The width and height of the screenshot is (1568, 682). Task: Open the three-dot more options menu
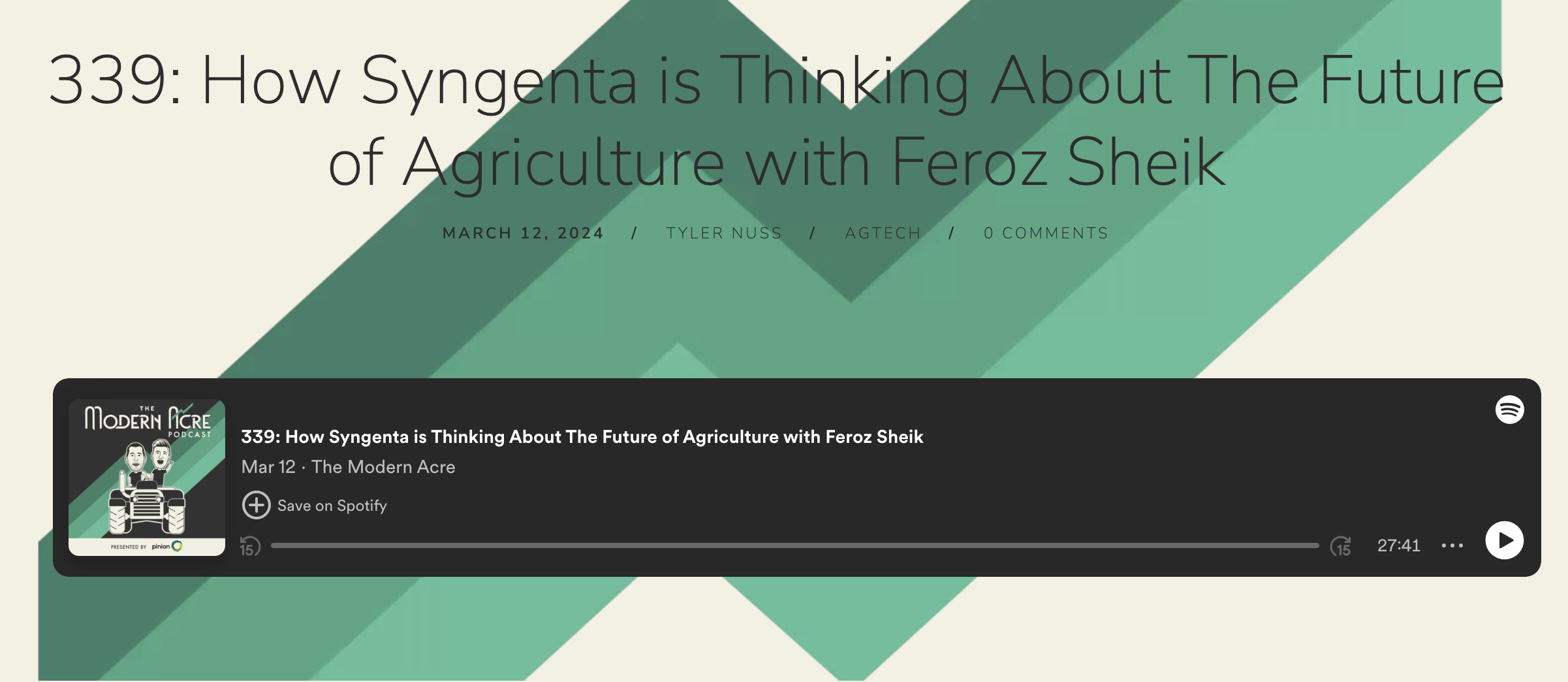tap(1452, 545)
